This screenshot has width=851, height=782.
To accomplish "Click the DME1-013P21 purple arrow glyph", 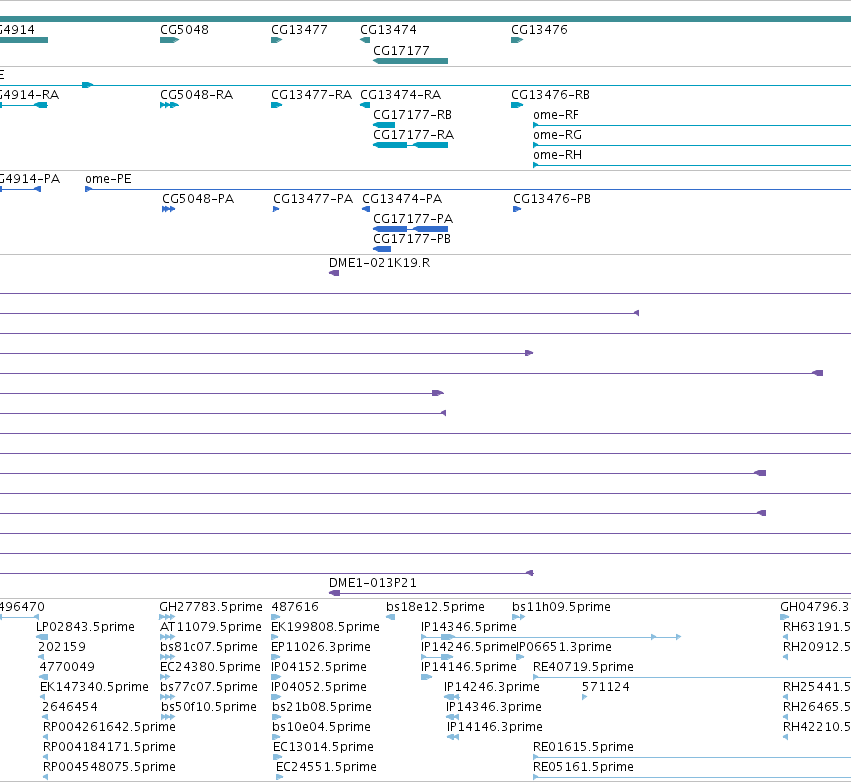I will click(x=335, y=593).
